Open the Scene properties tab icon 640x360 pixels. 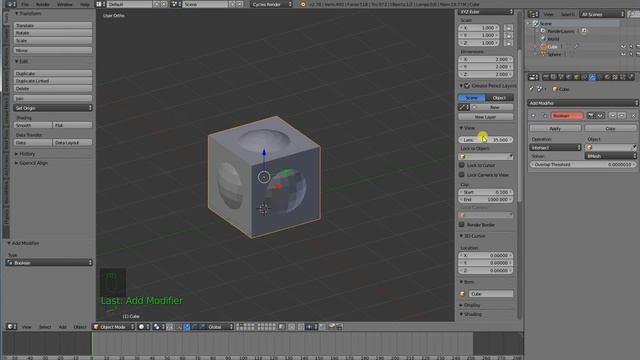pyautogui.click(x=561, y=77)
